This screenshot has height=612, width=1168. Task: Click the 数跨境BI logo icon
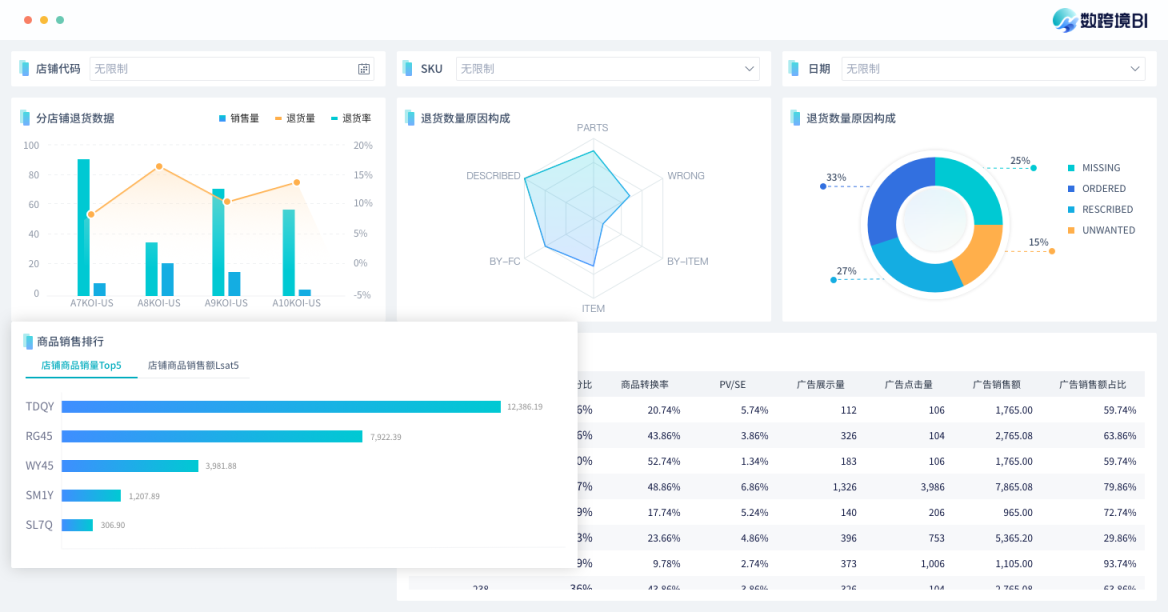pyautogui.click(x=1064, y=20)
